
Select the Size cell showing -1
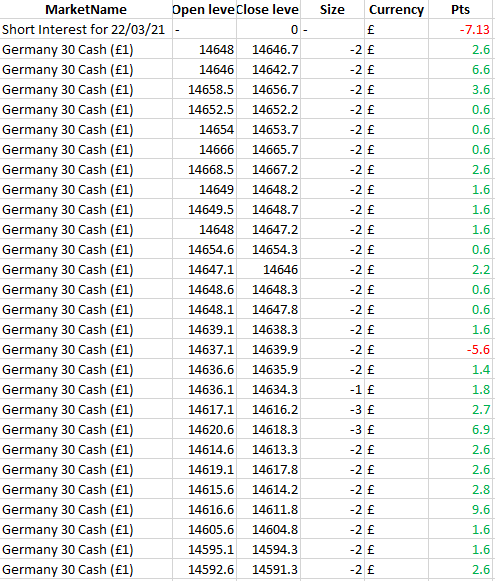point(332,389)
